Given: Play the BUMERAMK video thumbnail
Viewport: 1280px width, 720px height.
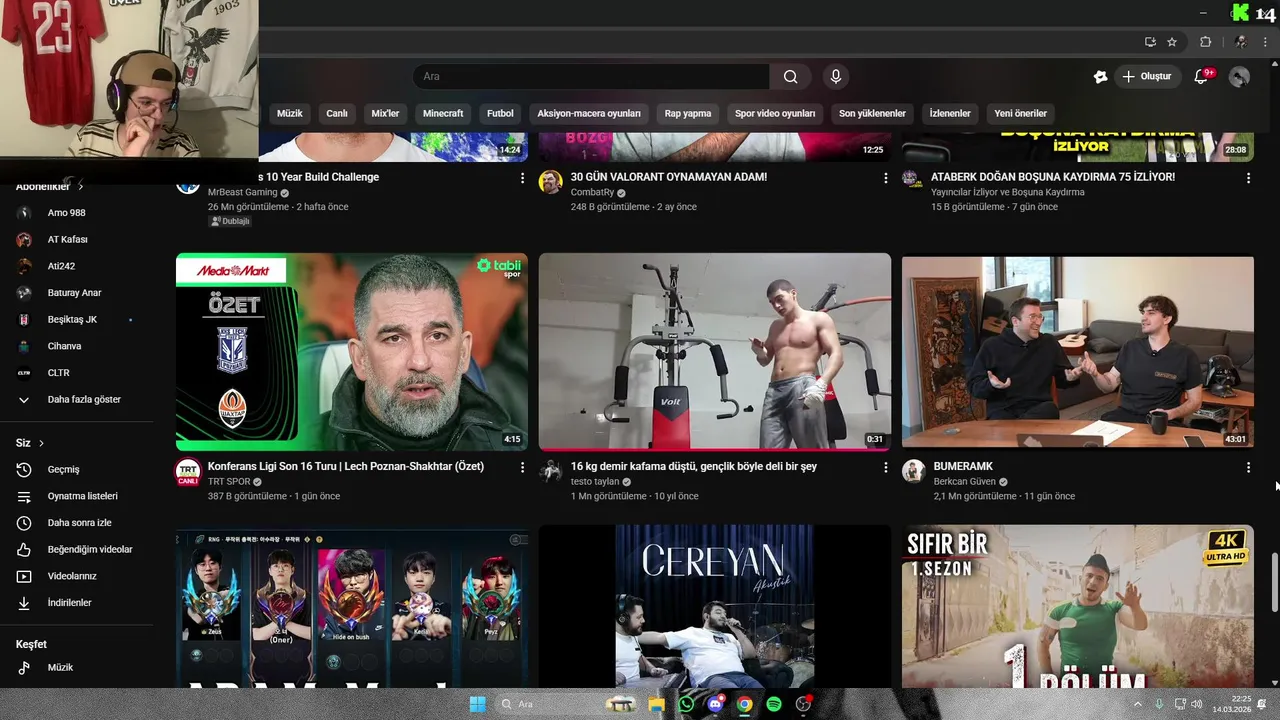Looking at the screenshot, I should click(x=1078, y=352).
